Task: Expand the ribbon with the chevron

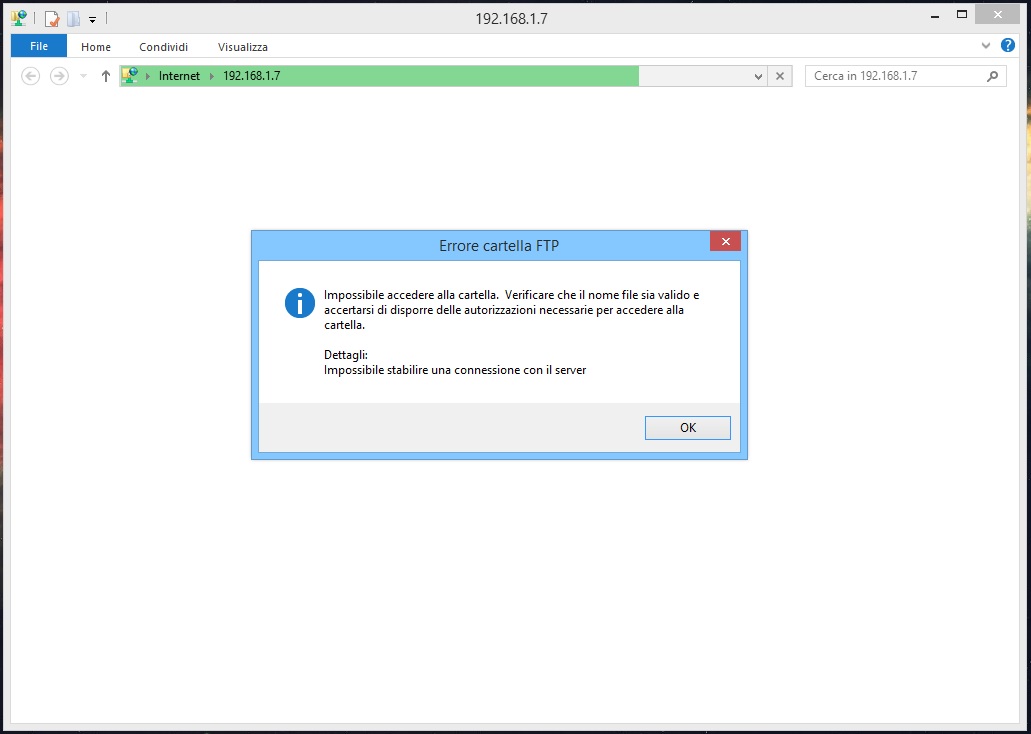Action: 986,45
